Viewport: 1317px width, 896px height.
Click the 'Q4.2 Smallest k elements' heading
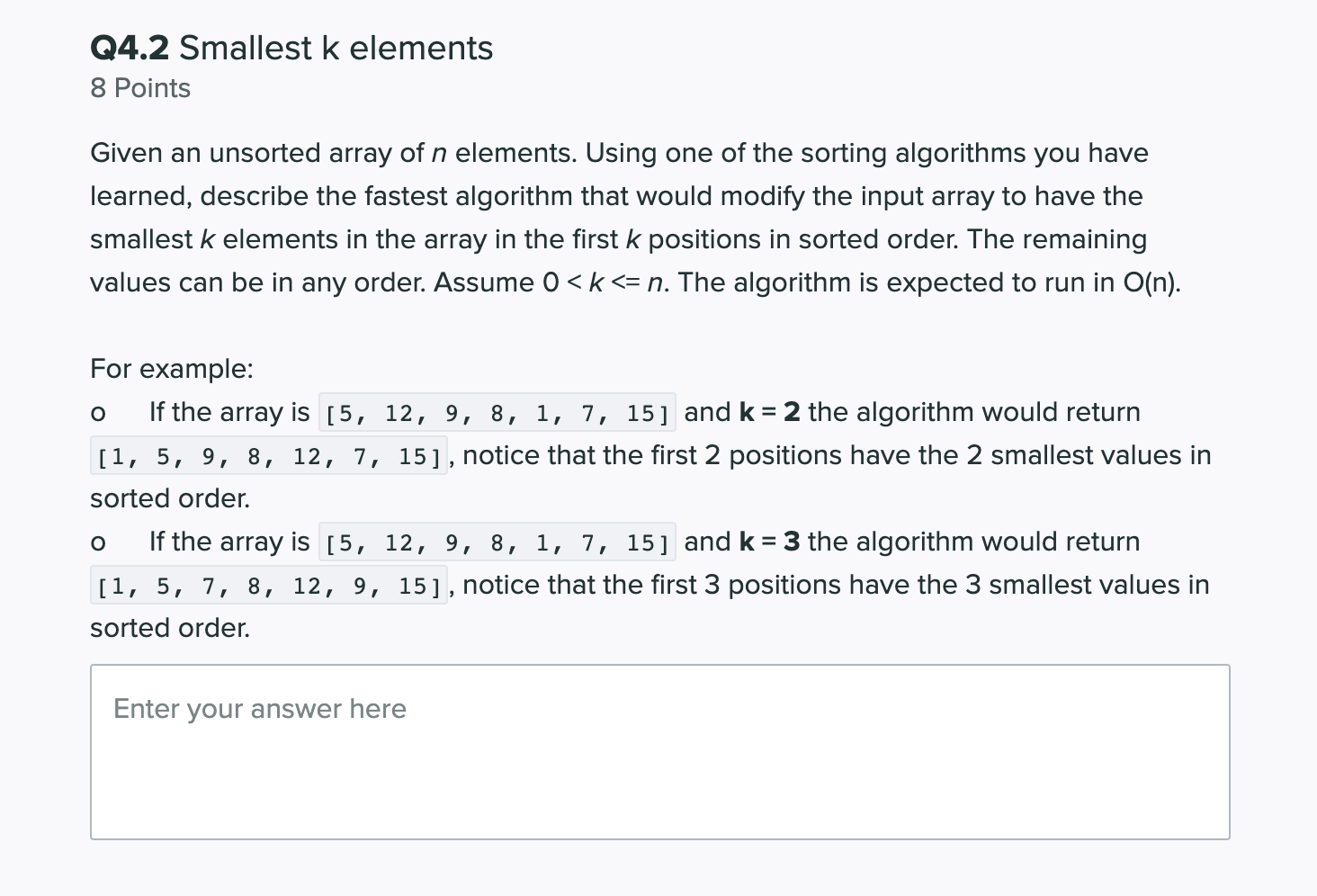(x=291, y=48)
